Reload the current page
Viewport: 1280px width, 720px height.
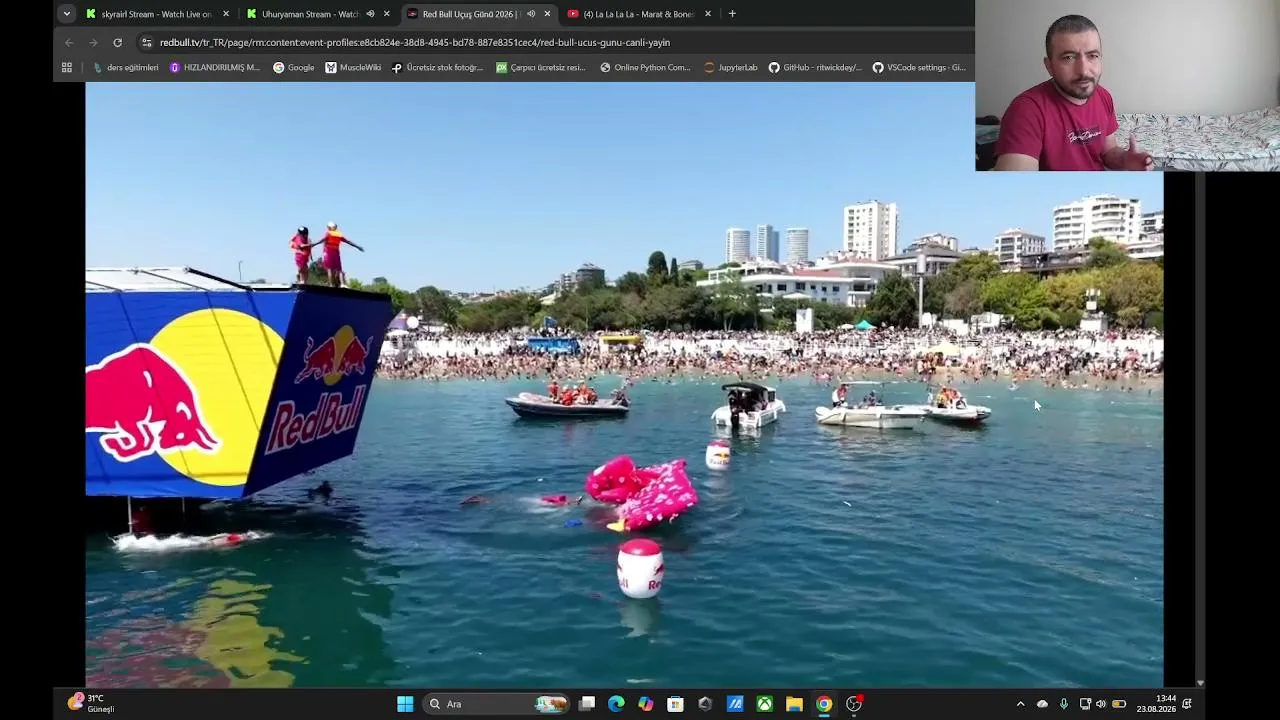(x=117, y=43)
